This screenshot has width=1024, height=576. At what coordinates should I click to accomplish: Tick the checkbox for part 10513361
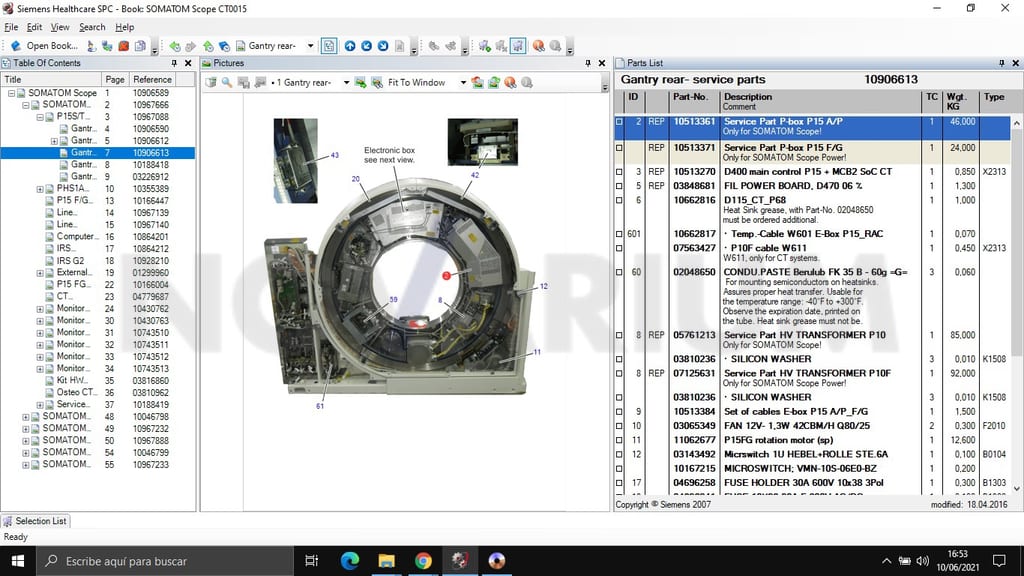pos(619,121)
